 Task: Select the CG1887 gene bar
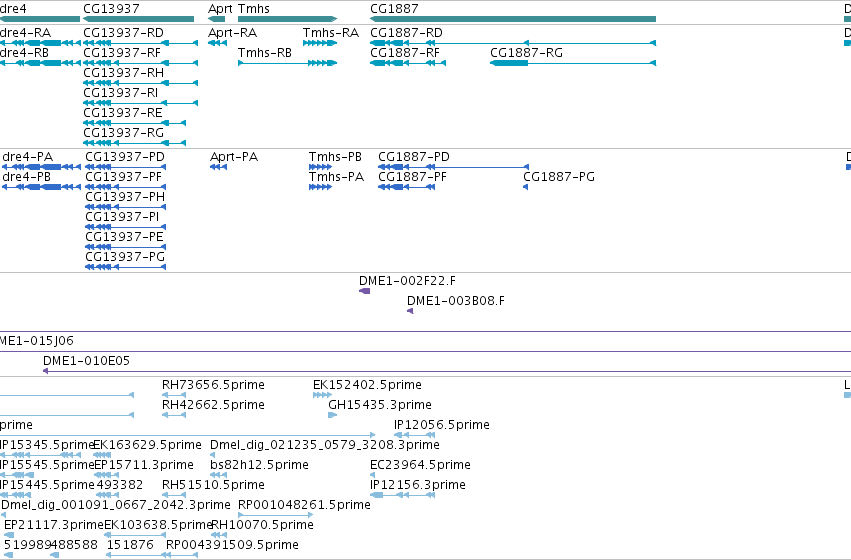(513, 19)
